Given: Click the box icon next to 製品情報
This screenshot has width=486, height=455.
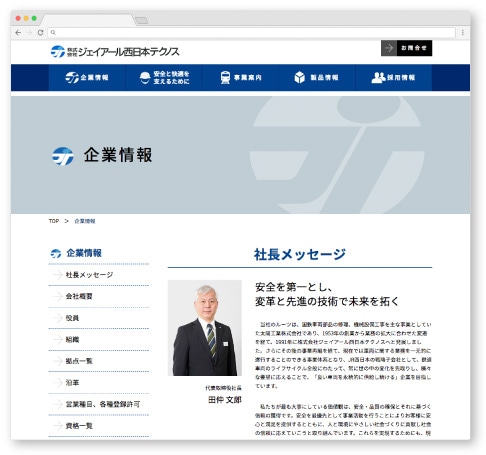Looking at the screenshot, I should (x=300, y=78).
